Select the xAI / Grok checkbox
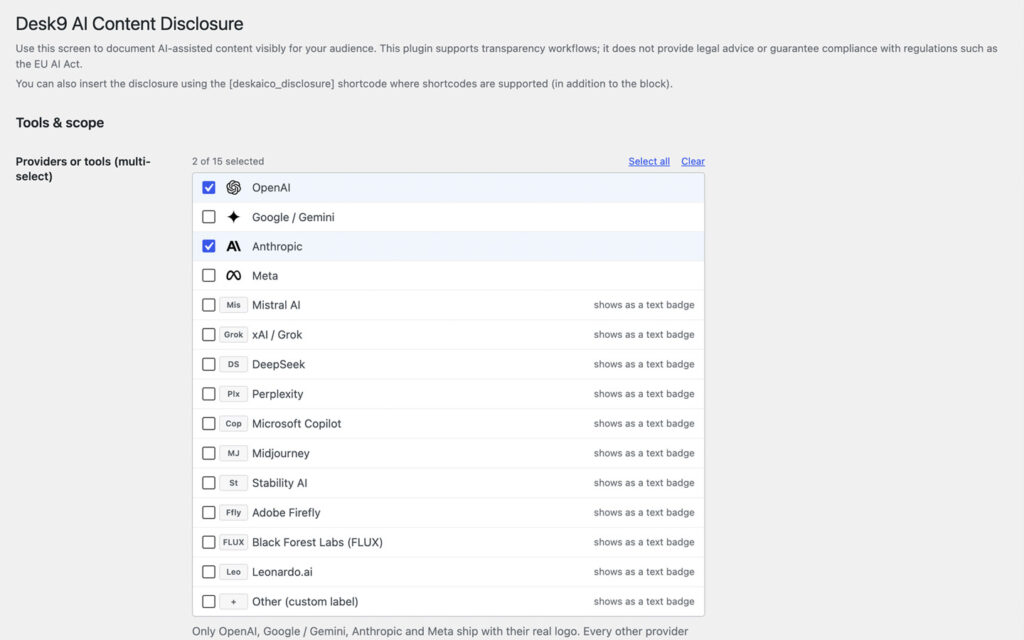This screenshot has width=1024, height=640. pyautogui.click(x=208, y=334)
